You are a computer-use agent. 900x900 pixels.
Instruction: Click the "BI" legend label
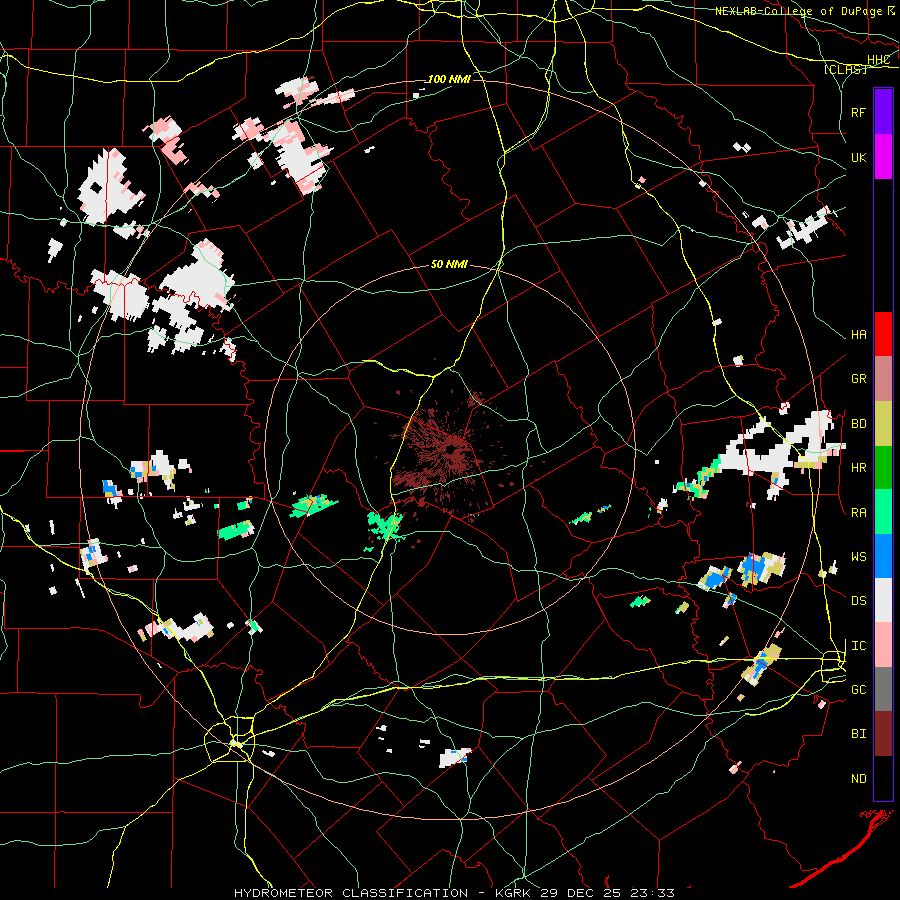point(858,734)
